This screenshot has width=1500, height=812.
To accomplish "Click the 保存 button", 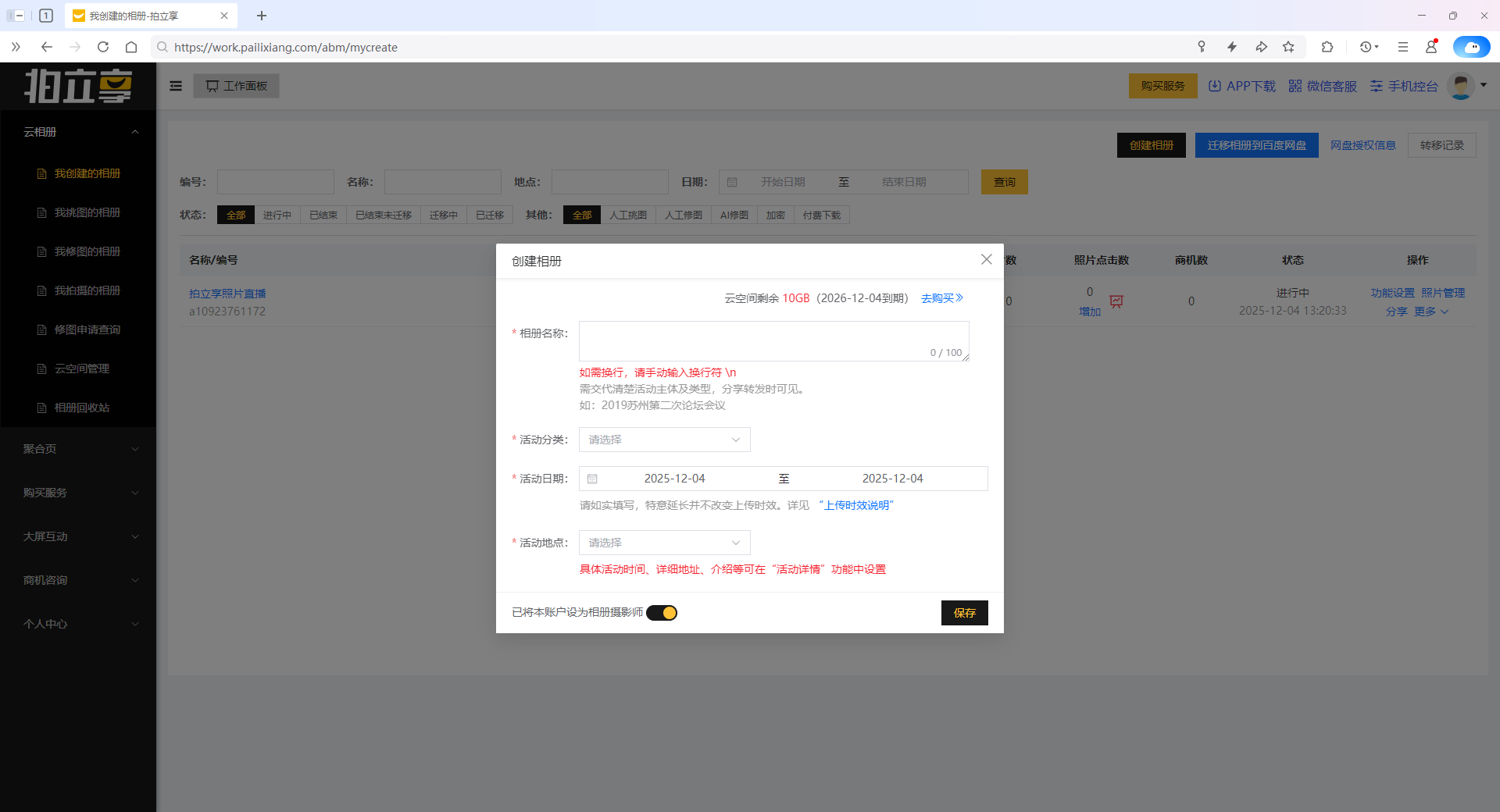I will pos(964,613).
